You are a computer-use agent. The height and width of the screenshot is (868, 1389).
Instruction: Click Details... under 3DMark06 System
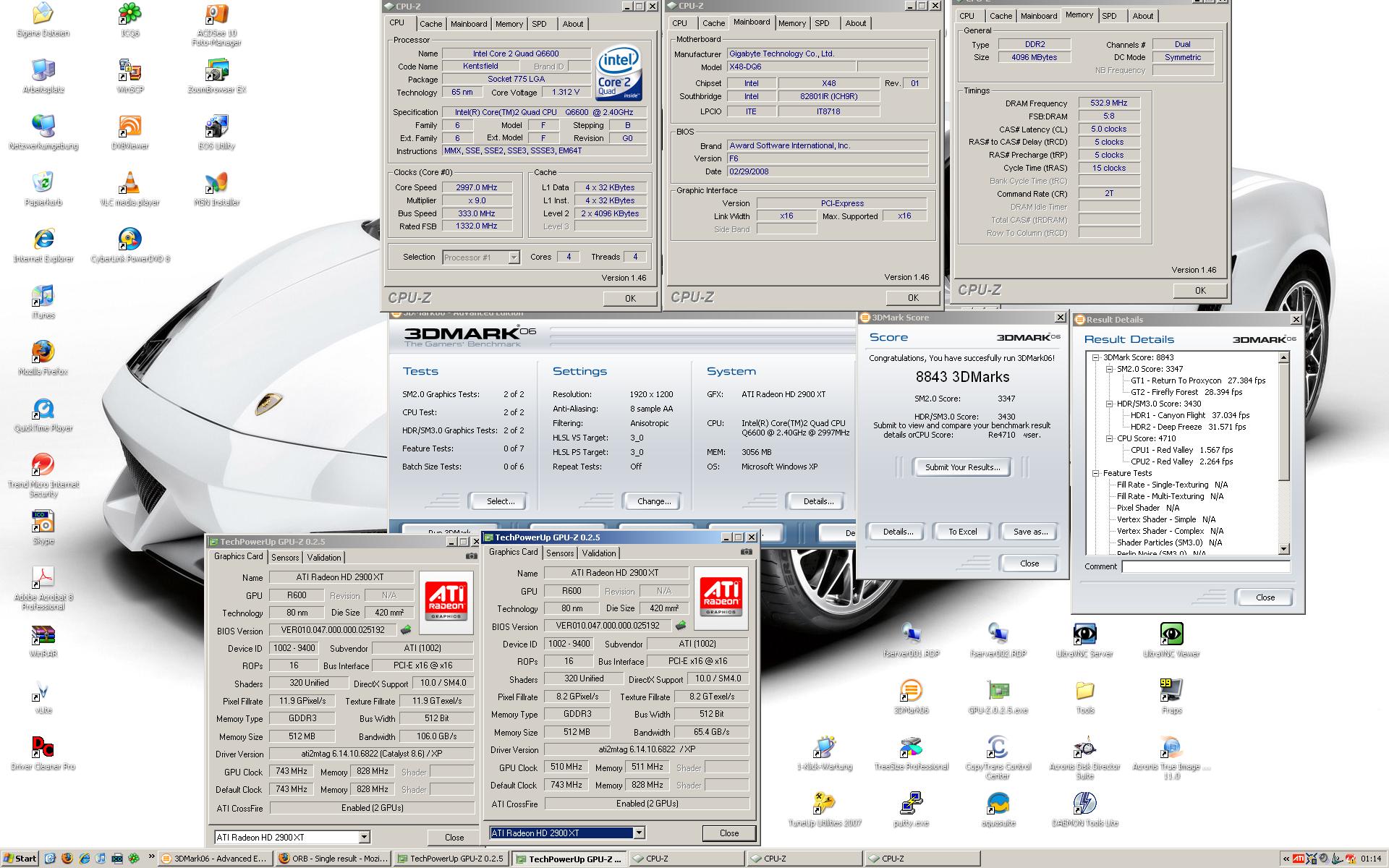pos(818,501)
